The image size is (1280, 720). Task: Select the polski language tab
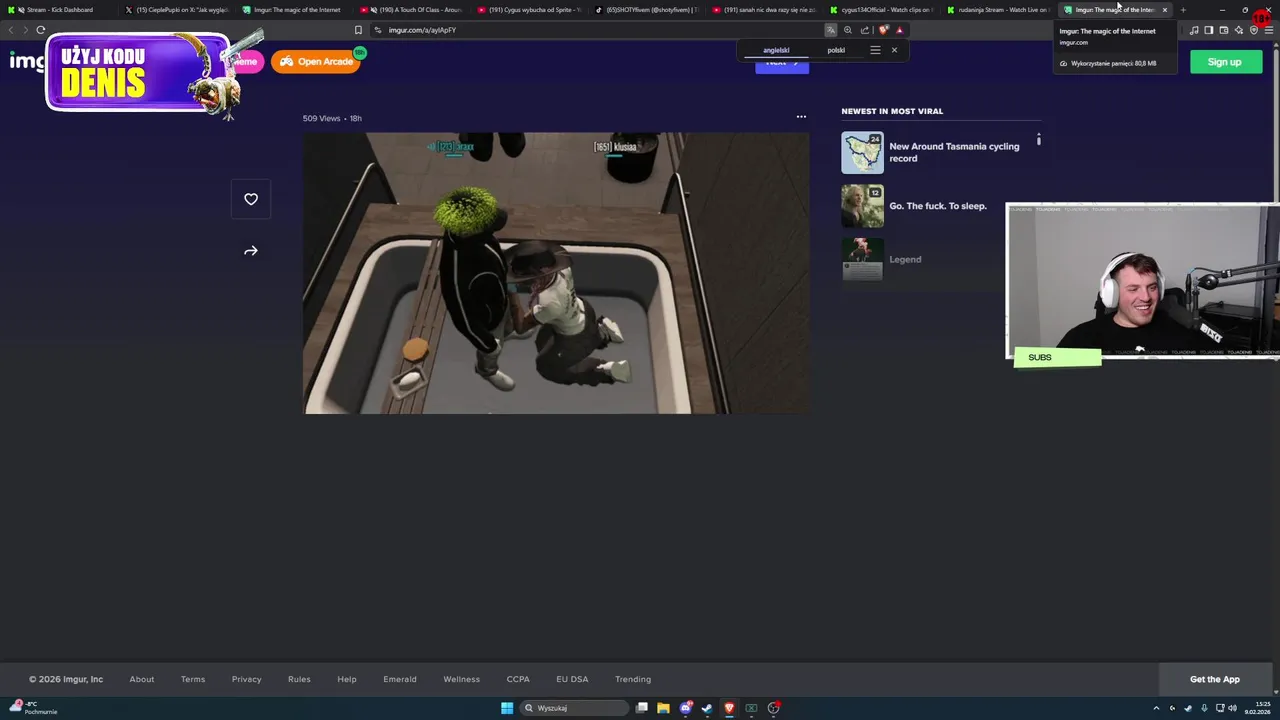(x=836, y=50)
